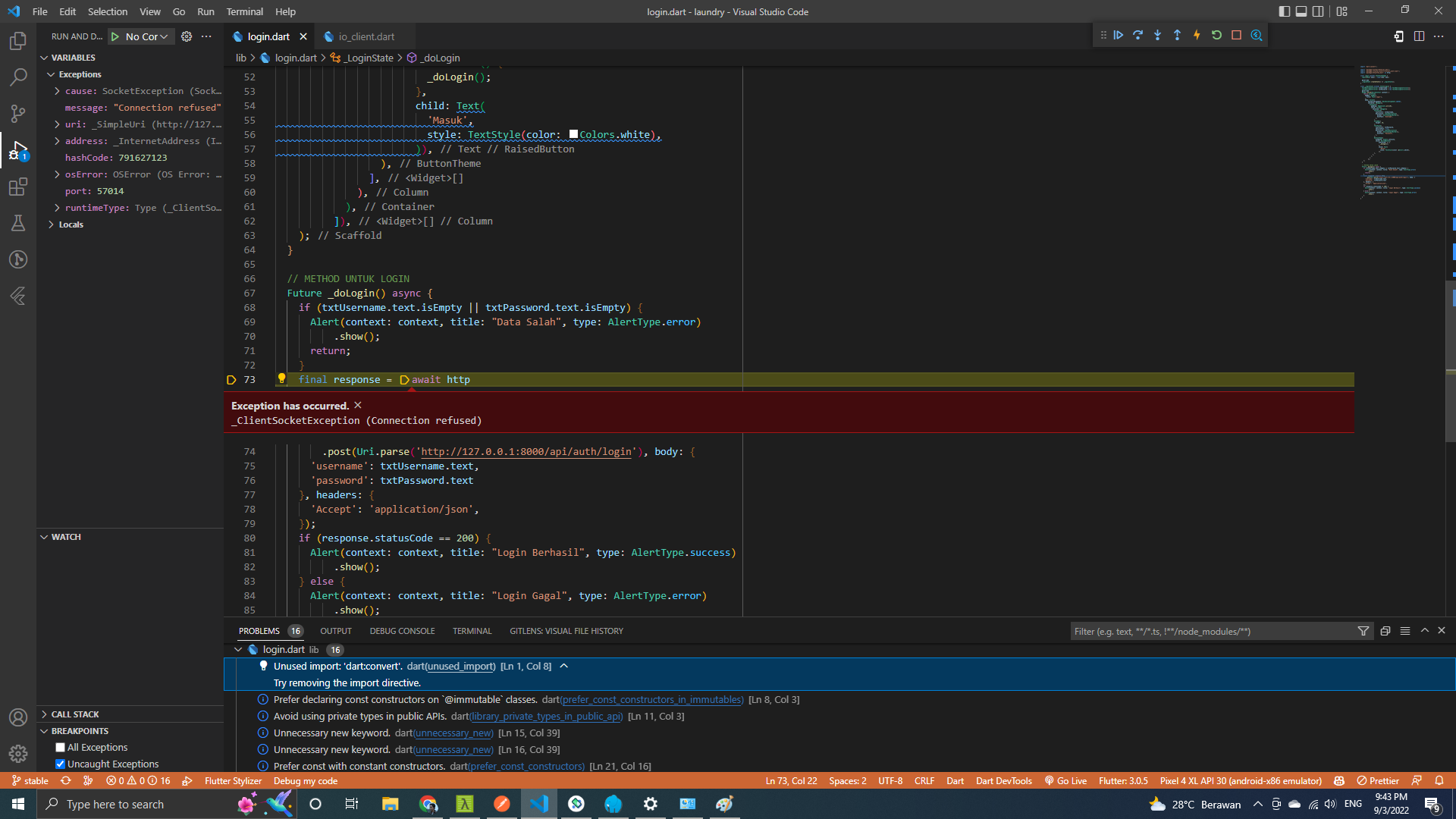Click the Hot Reload lightning icon
The width and height of the screenshot is (1456, 819).
(1197, 36)
